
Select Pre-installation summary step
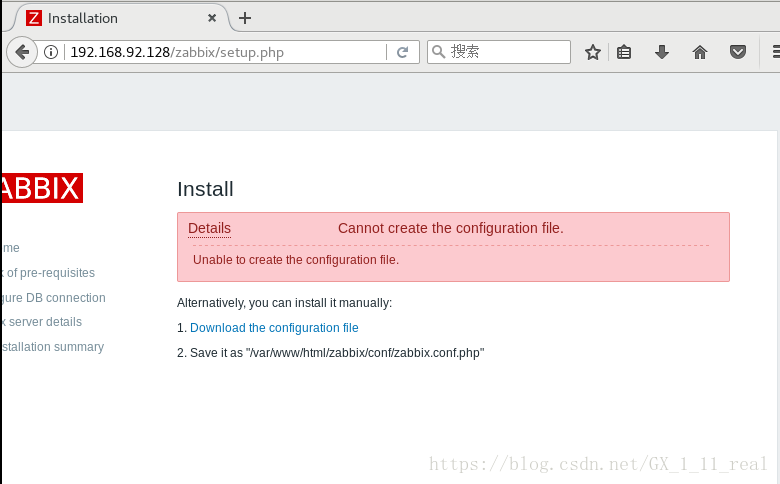point(53,347)
